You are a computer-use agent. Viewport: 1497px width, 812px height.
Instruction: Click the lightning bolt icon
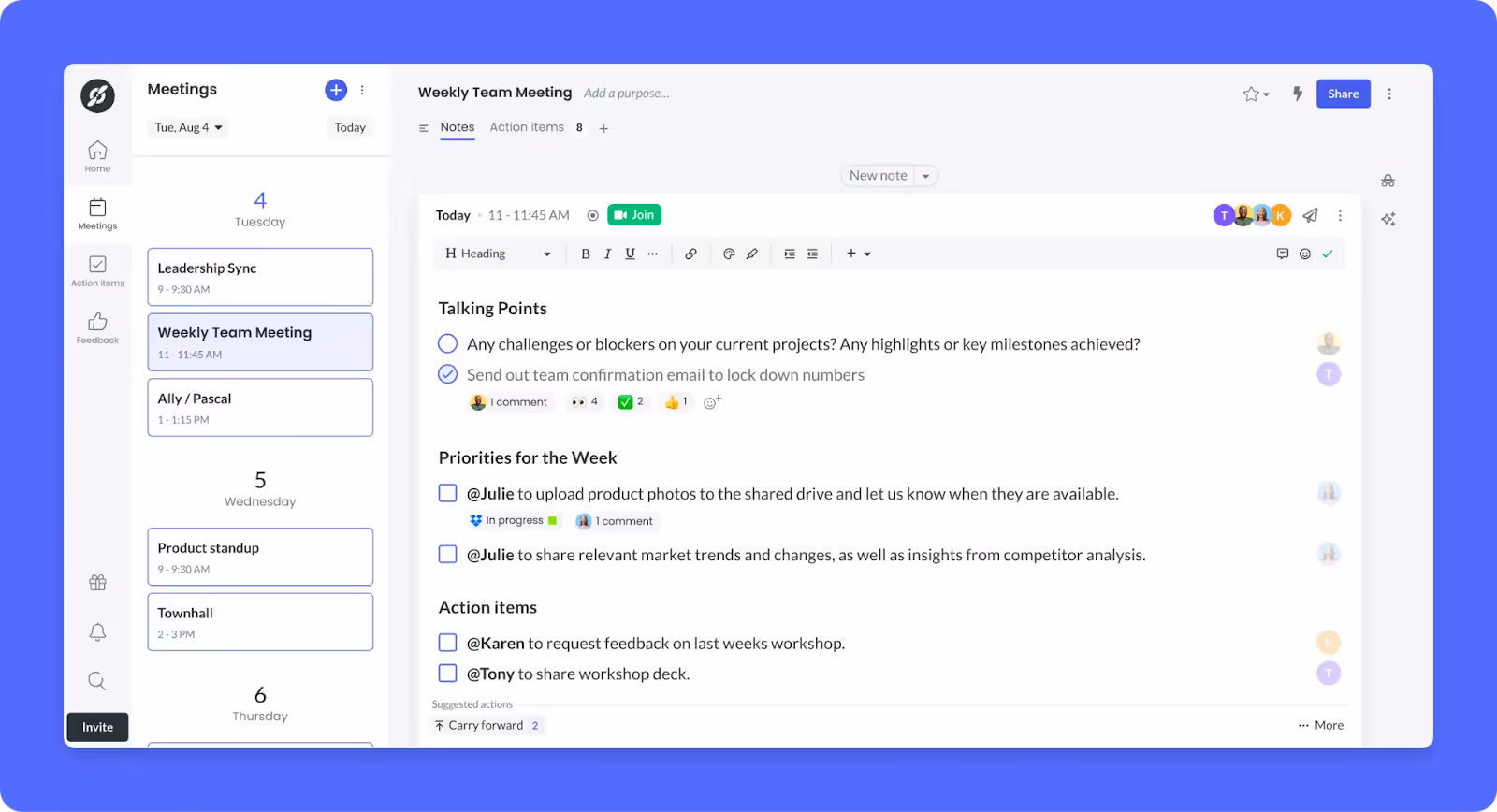coord(1298,94)
